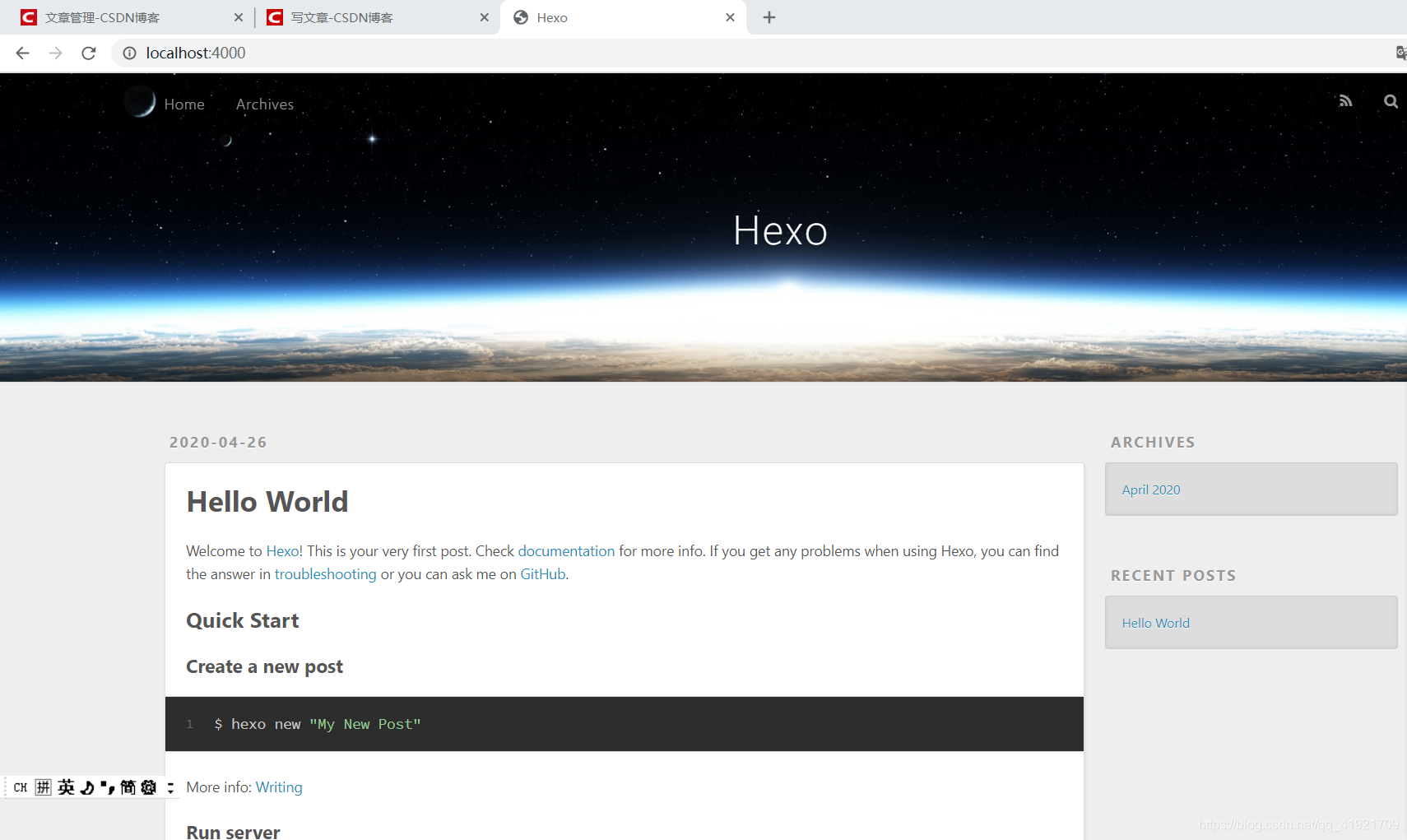
Task: Open the Hello World post title
Action: click(x=267, y=502)
